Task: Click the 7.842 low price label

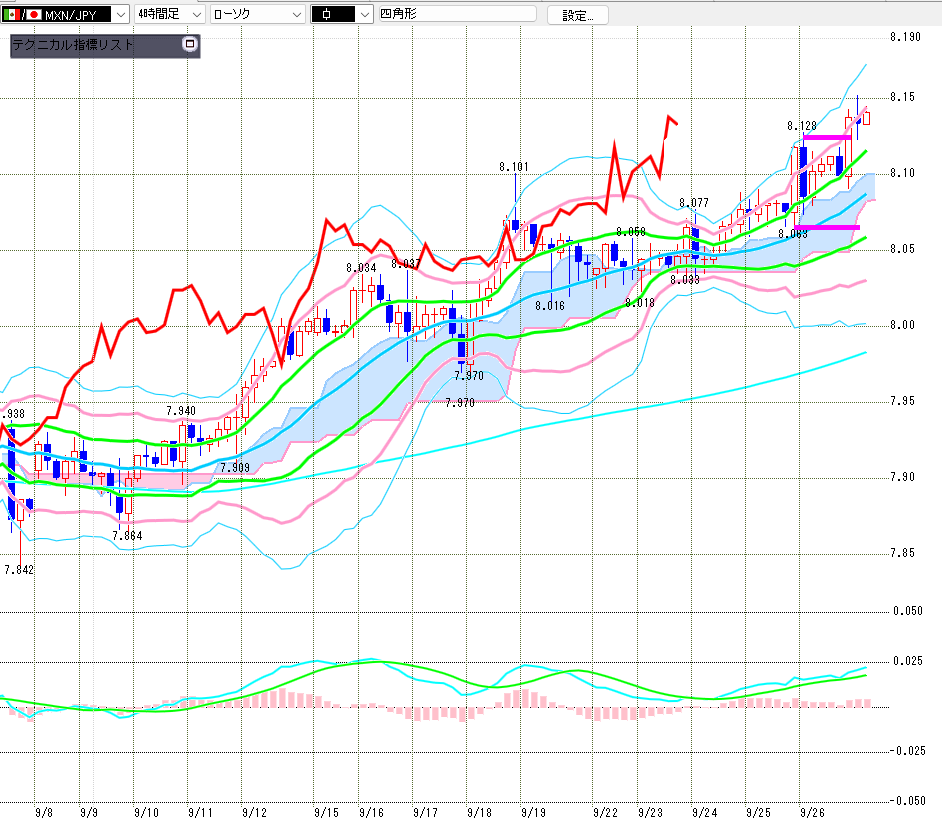Action: pos(19,569)
